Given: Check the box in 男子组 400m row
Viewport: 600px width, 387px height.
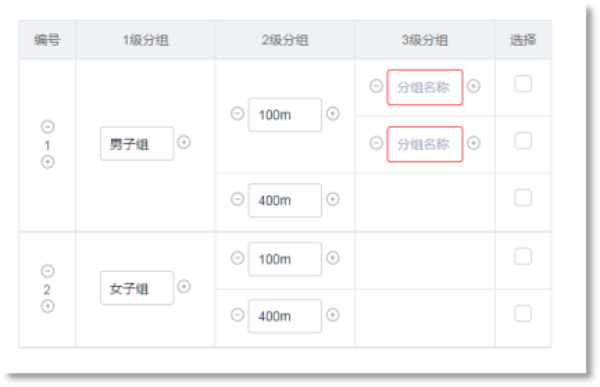Looking at the screenshot, I should (x=523, y=198).
